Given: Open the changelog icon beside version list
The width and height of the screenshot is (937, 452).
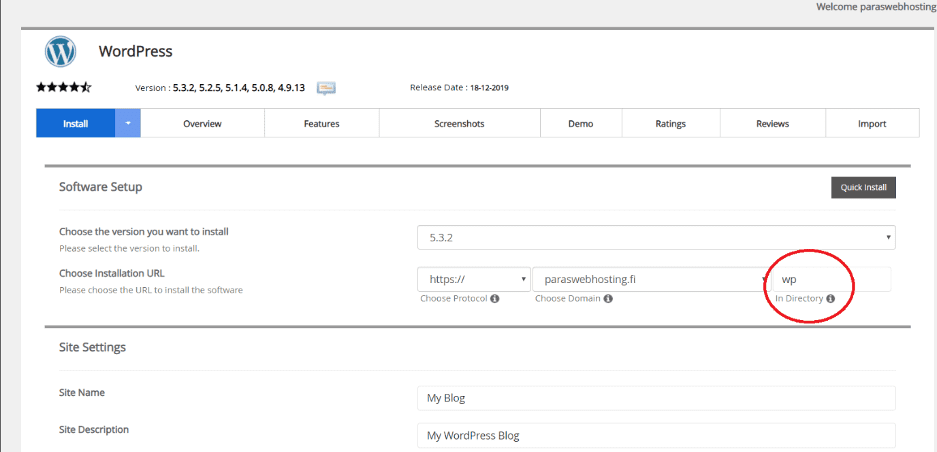Looking at the screenshot, I should [x=326, y=88].
